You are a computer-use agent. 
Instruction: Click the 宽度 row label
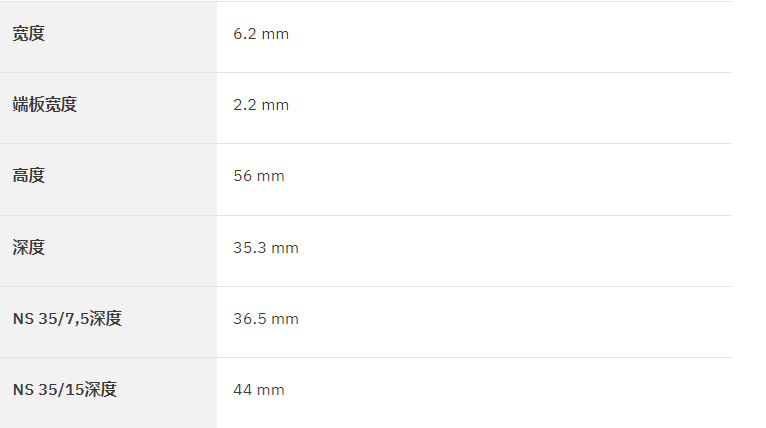point(29,34)
